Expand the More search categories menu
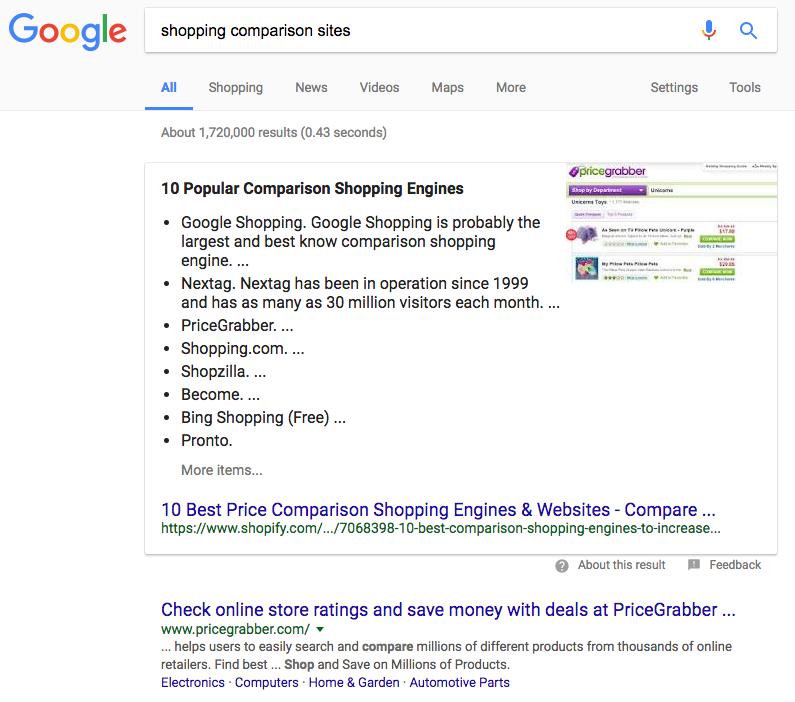Screen dimensions: 795x702 (510, 87)
